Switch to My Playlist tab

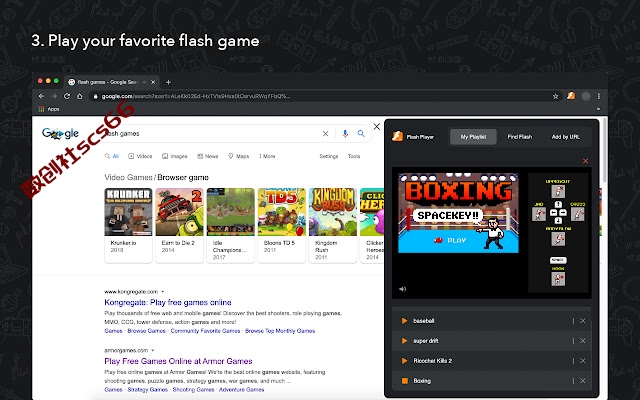coord(473,137)
